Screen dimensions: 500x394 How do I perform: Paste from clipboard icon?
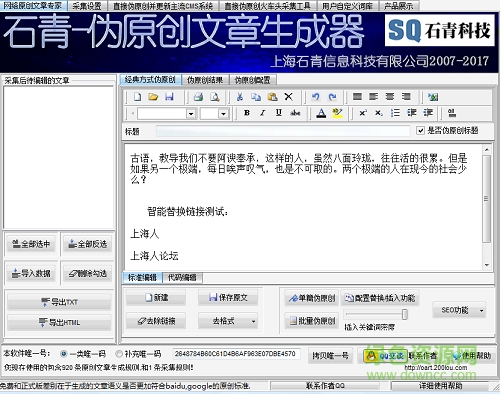pyautogui.click(x=272, y=97)
